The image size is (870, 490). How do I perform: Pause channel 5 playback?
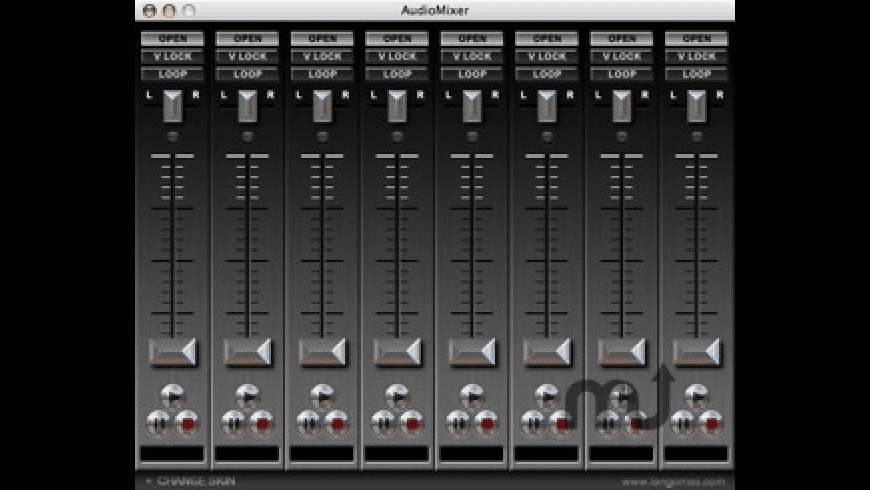click(x=458, y=423)
